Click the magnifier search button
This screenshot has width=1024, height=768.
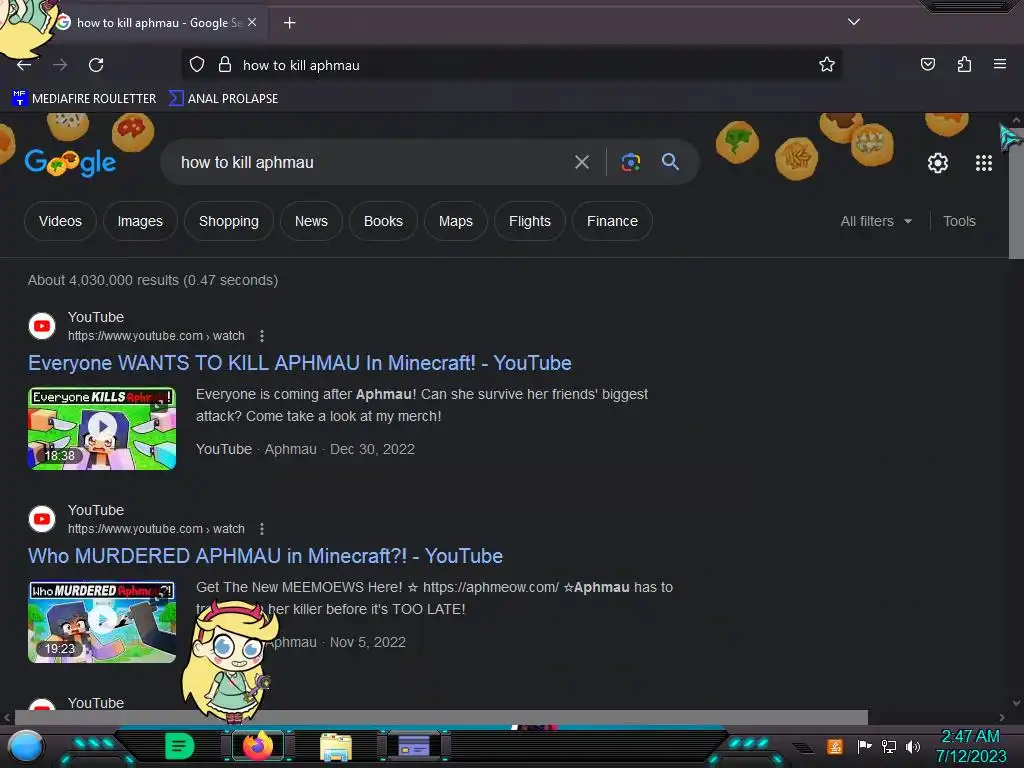[670, 162]
